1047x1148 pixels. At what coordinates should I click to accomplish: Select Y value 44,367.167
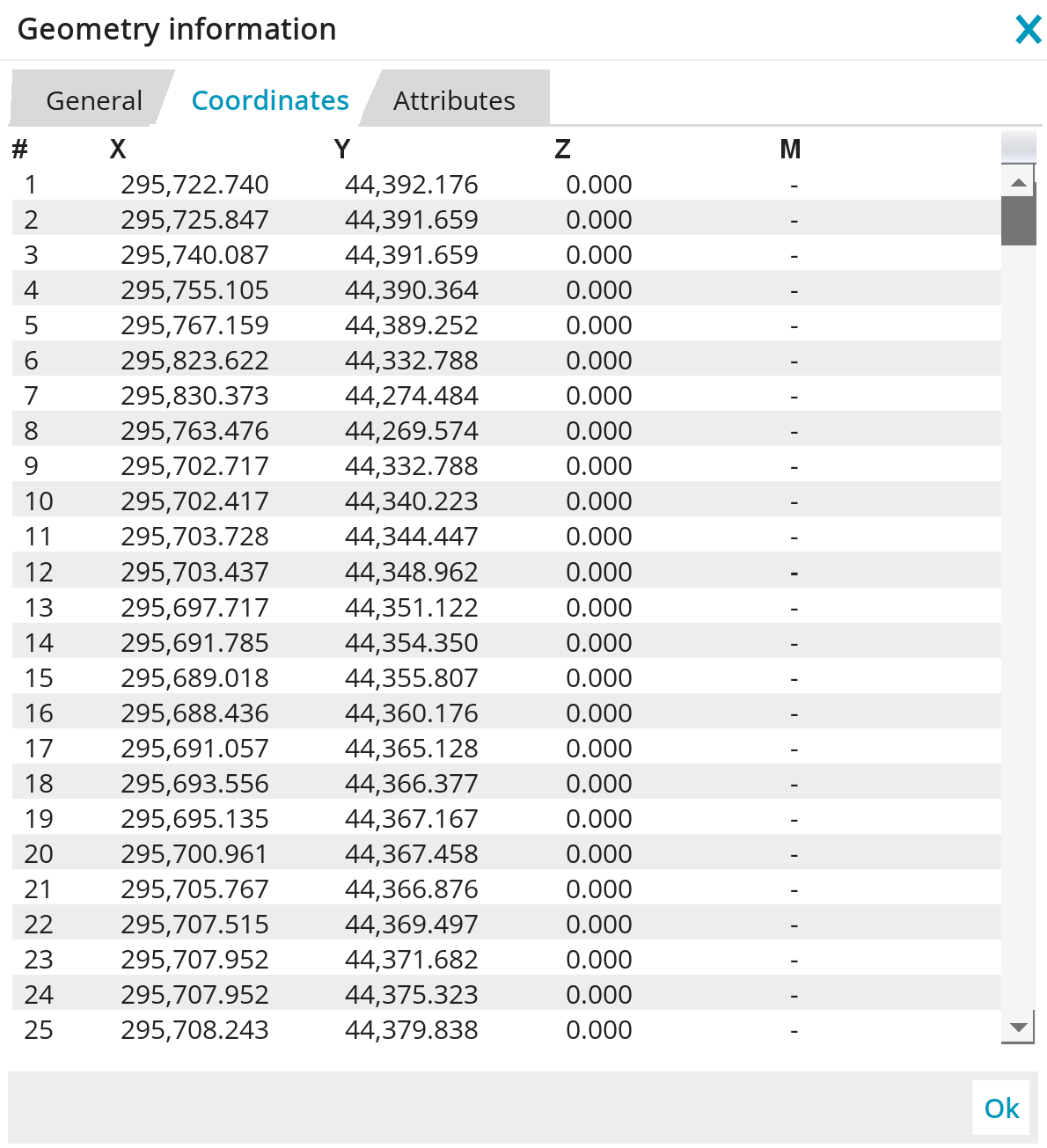tap(411, 819)
